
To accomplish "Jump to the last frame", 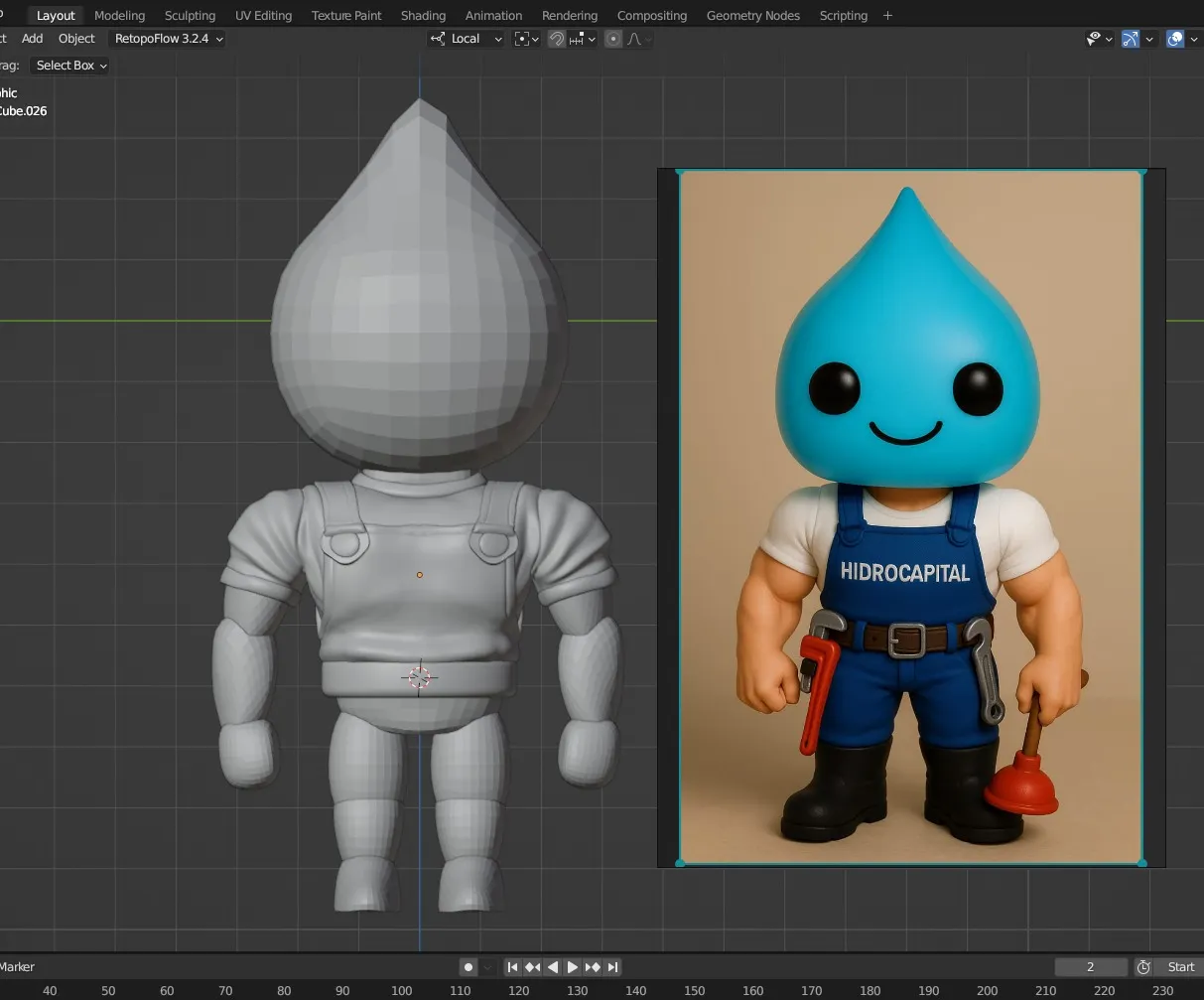I will (612, 967).
